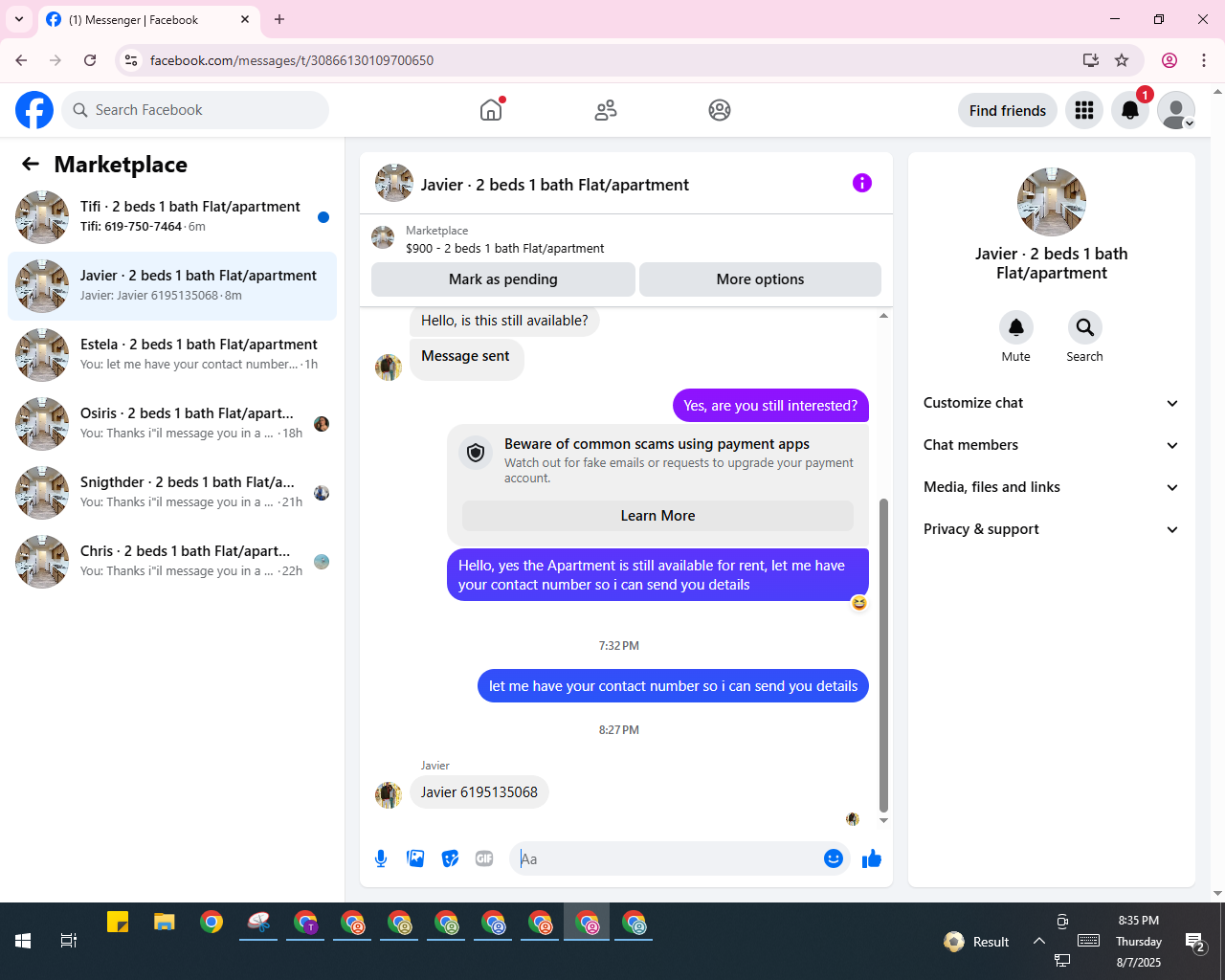Attach a photo with the image icon
This screenshot has height=980, width=1225.
(415, 858)
